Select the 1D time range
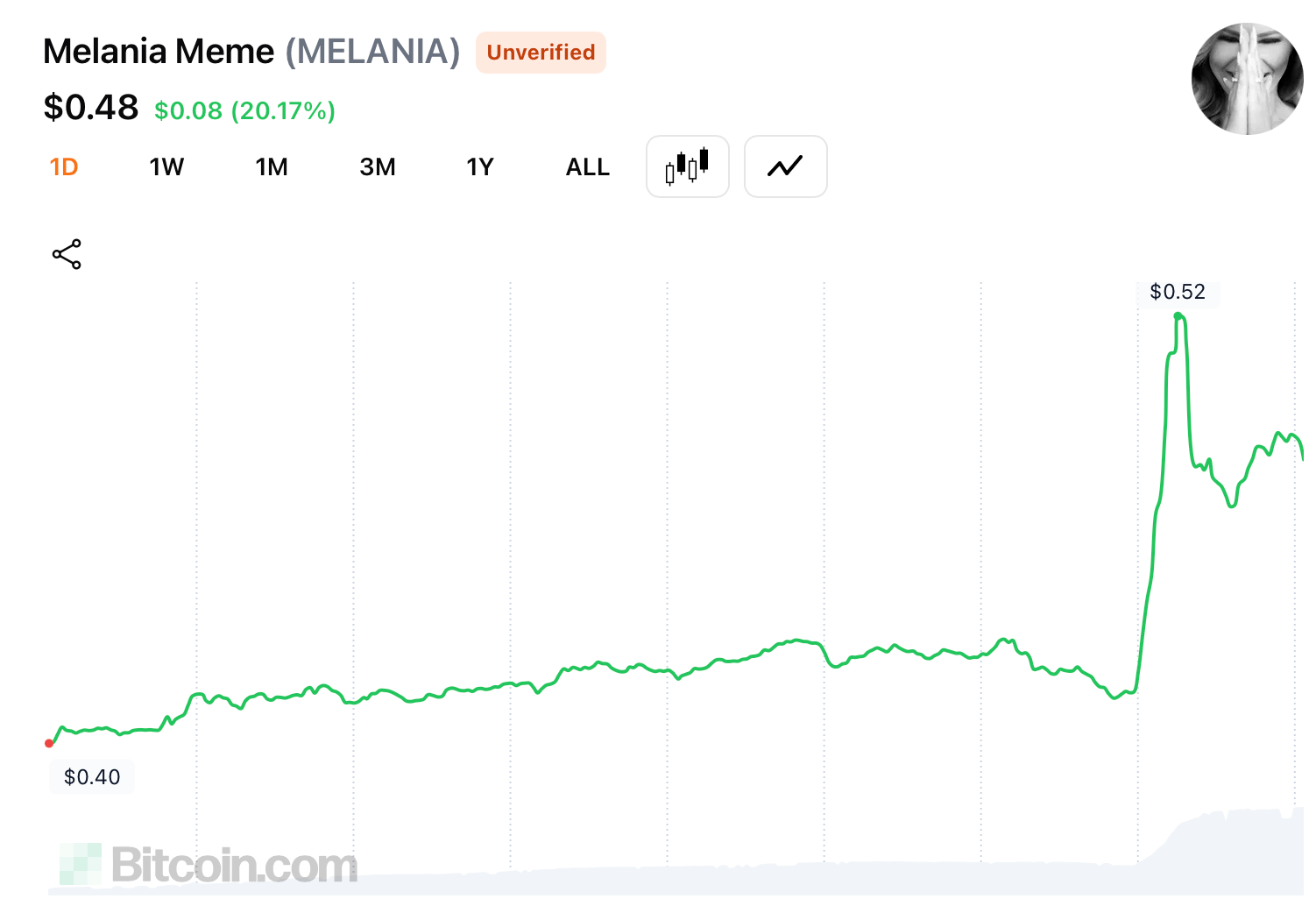Image resolution: width=1316 pixels, height=913 pixels. click(x=64, y=166)
